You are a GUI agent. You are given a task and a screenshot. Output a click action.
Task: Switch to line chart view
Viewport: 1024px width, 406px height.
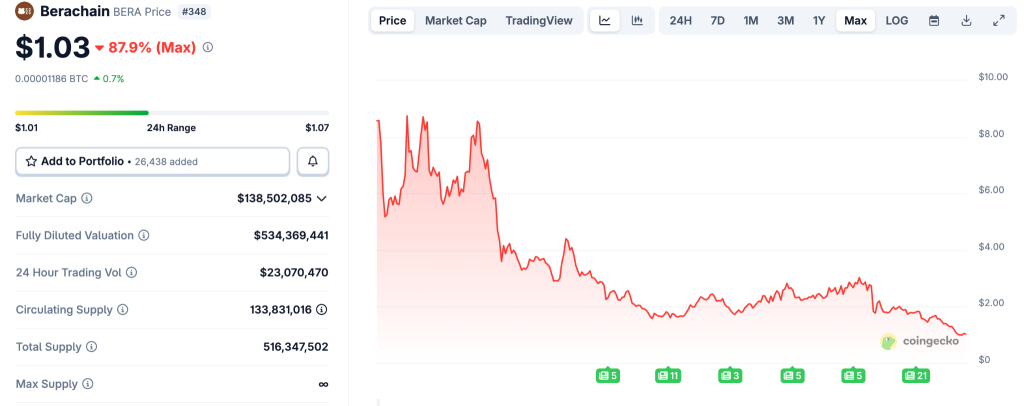tap(604, 20)
